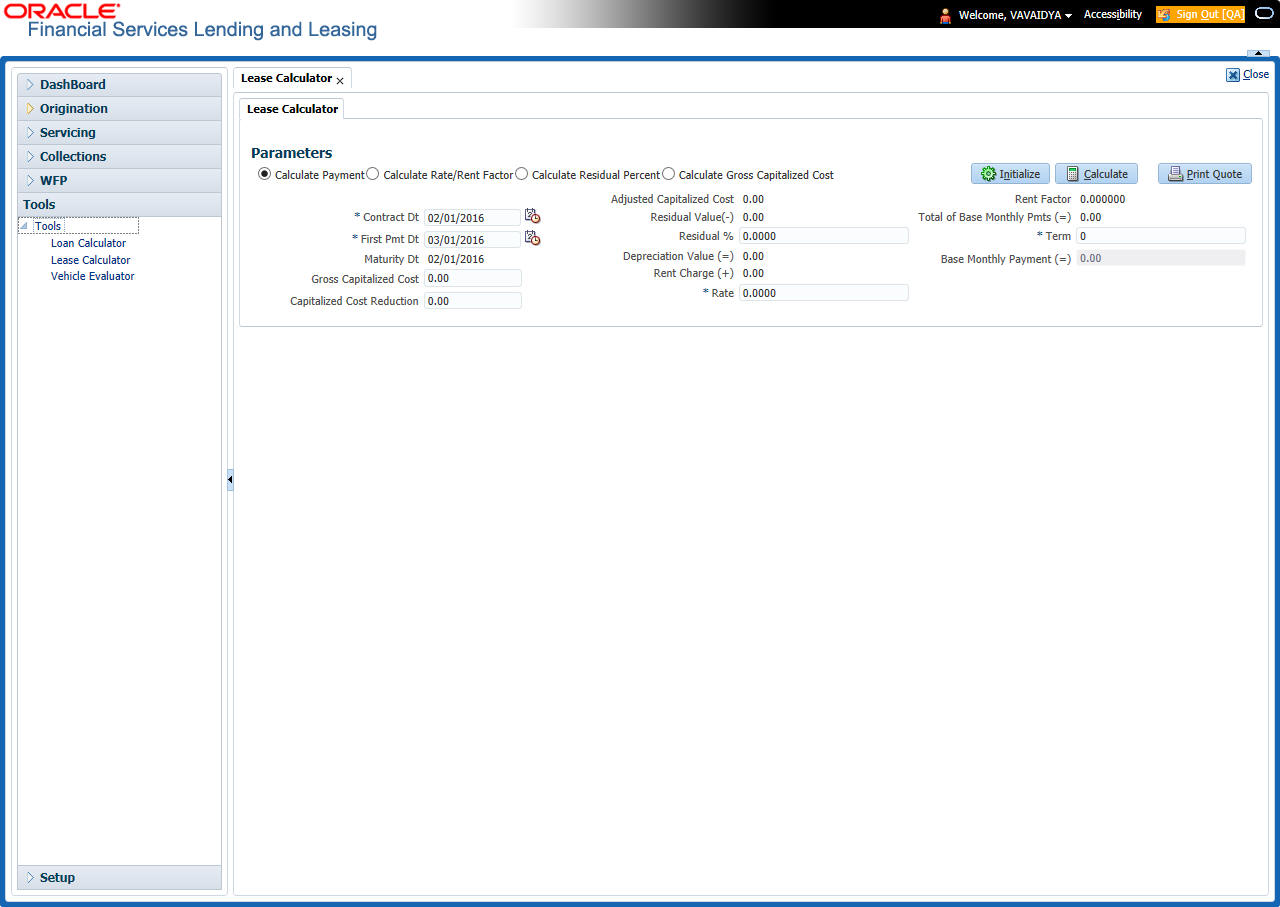Collapse the left navigation panel splitter
The width and height of the screenshot is (1280, 907).
click(230, 480)
